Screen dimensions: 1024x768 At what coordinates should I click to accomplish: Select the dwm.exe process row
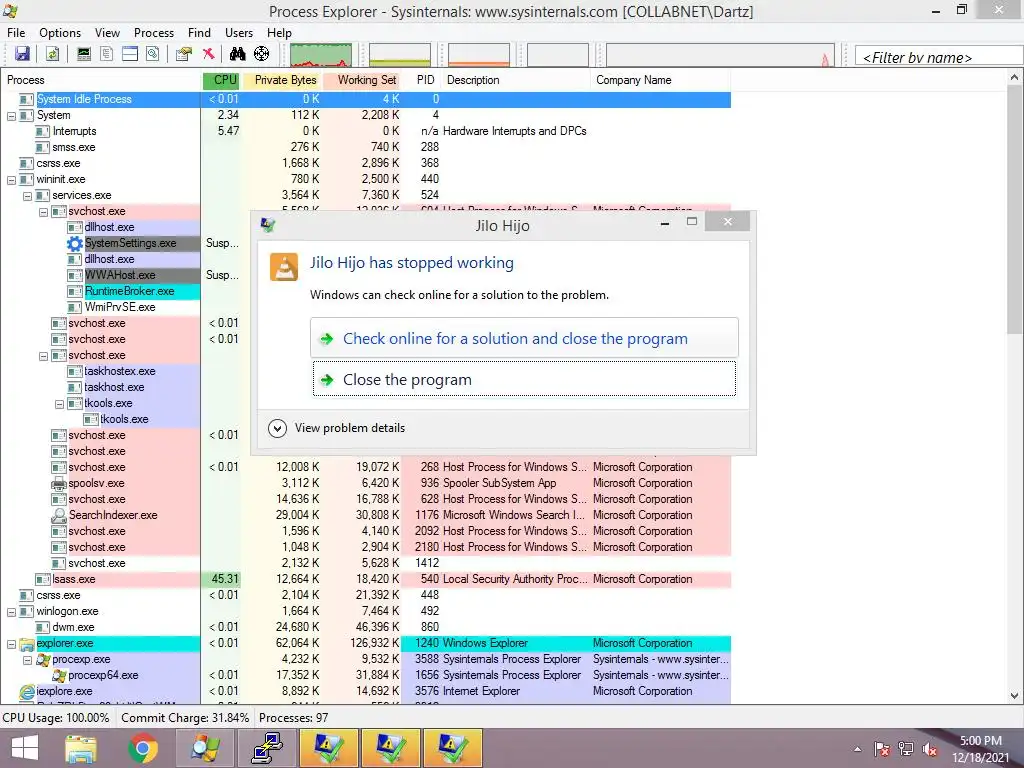pos(366,628)
